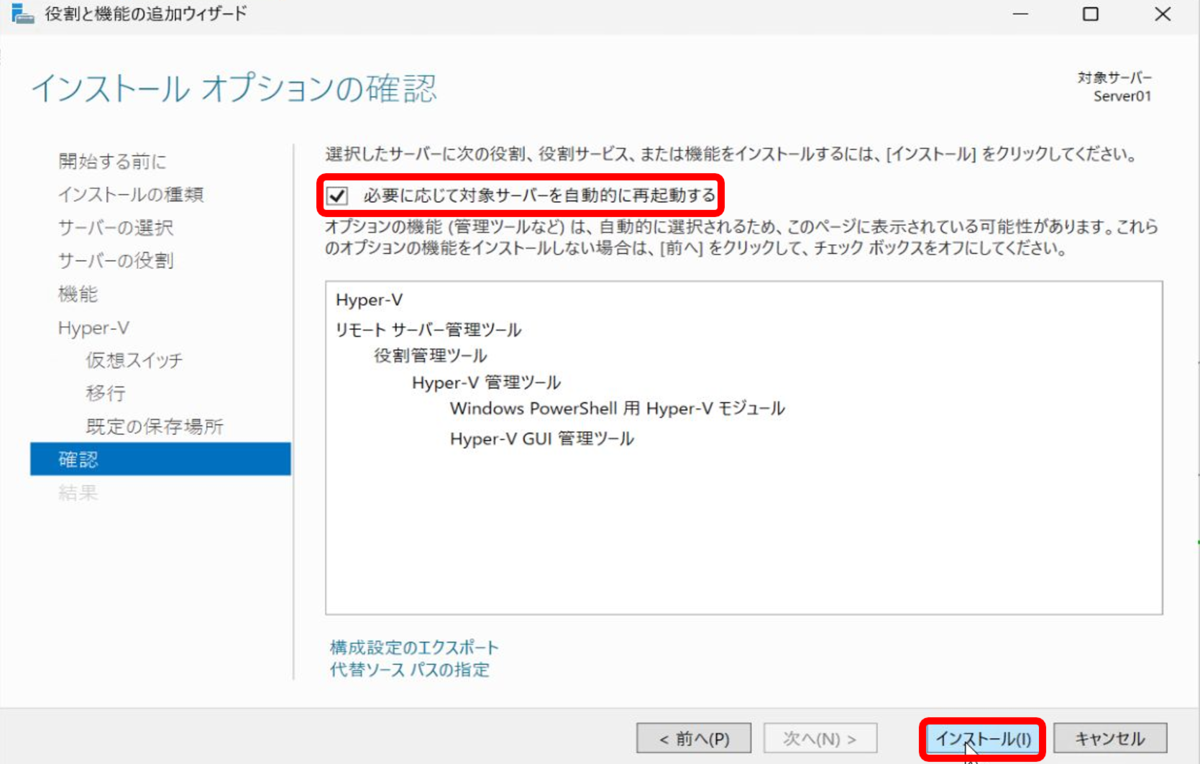Click the インストール(I) button

982,739
